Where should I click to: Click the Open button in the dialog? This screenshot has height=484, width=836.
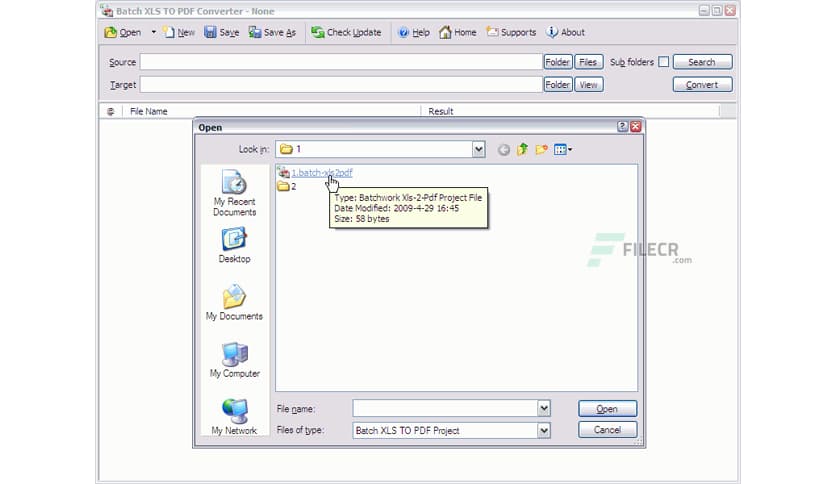(x=607, y=409)
